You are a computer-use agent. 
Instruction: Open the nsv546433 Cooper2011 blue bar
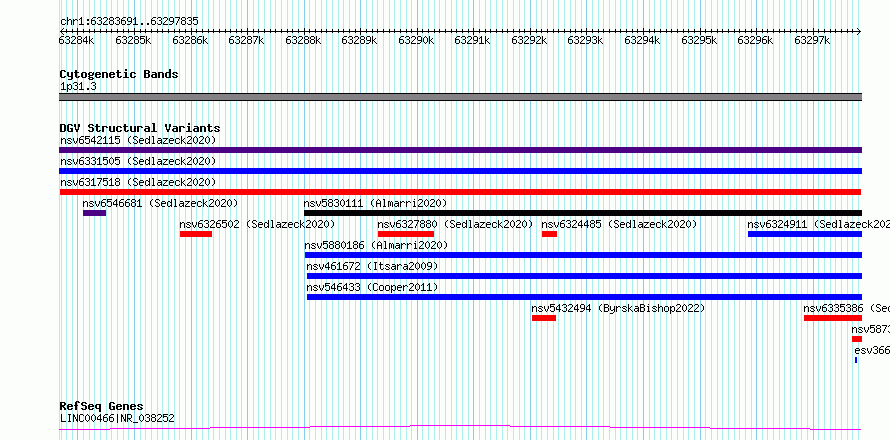click(585, 297)
